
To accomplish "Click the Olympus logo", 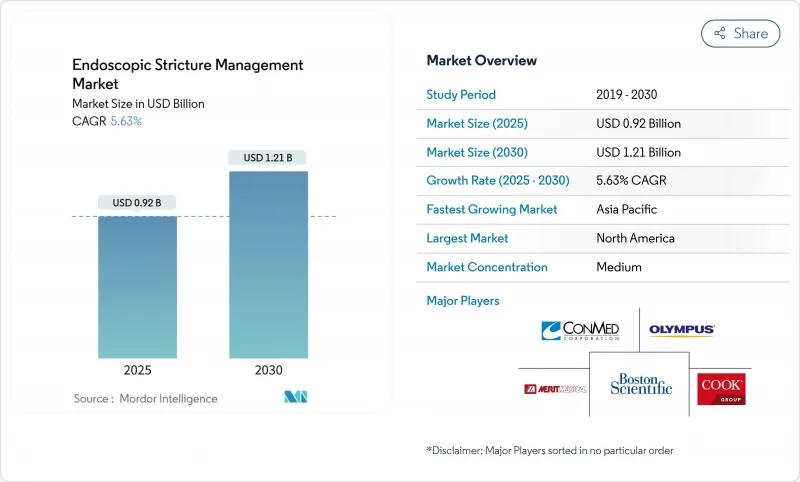I will point(681,330).
